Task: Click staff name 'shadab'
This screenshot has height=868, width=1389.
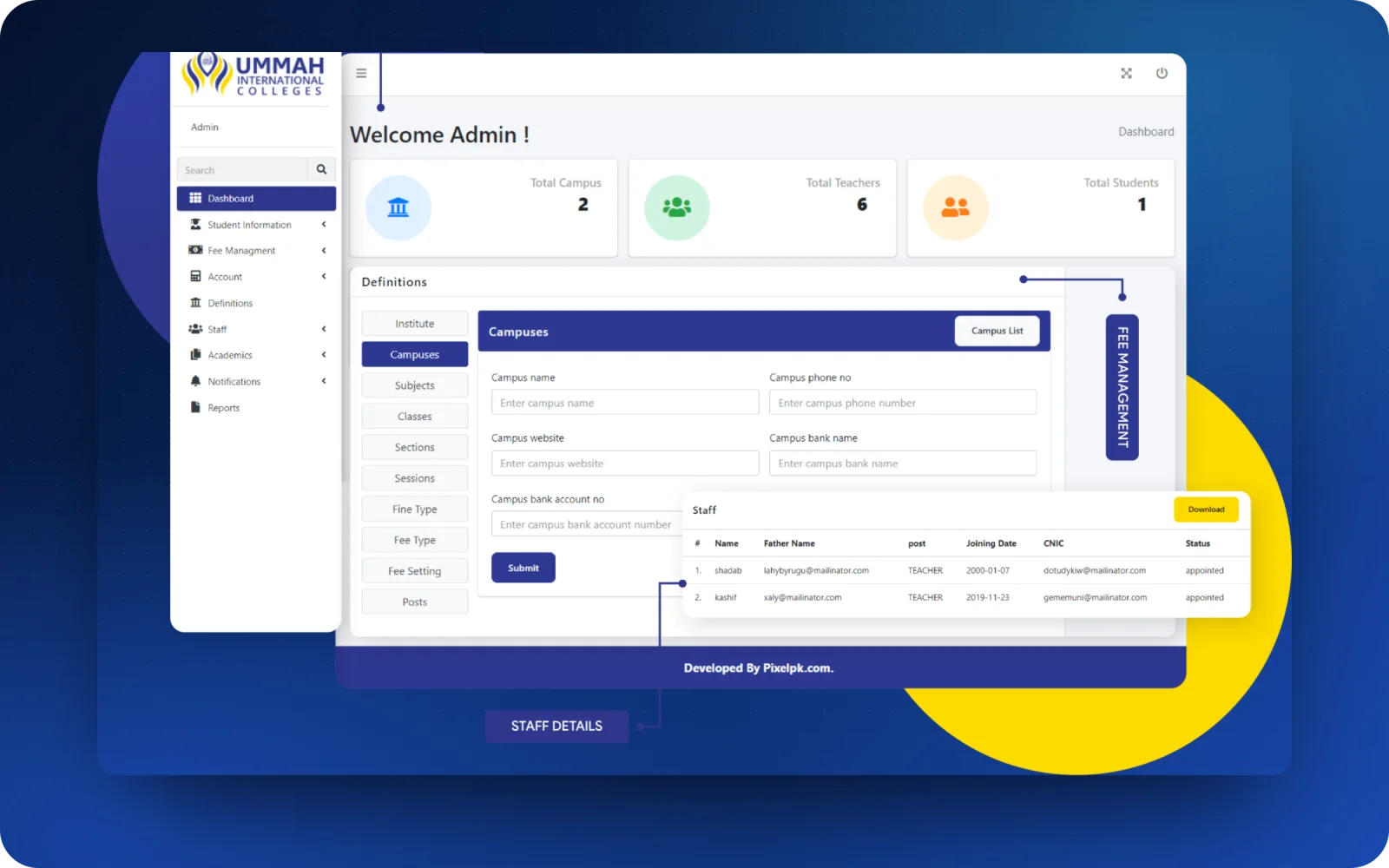Action: tap(727, 570)
